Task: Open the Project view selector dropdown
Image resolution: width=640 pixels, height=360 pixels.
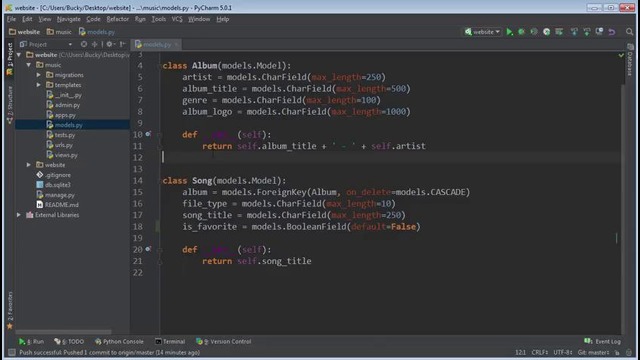Action: pos(46,44)
